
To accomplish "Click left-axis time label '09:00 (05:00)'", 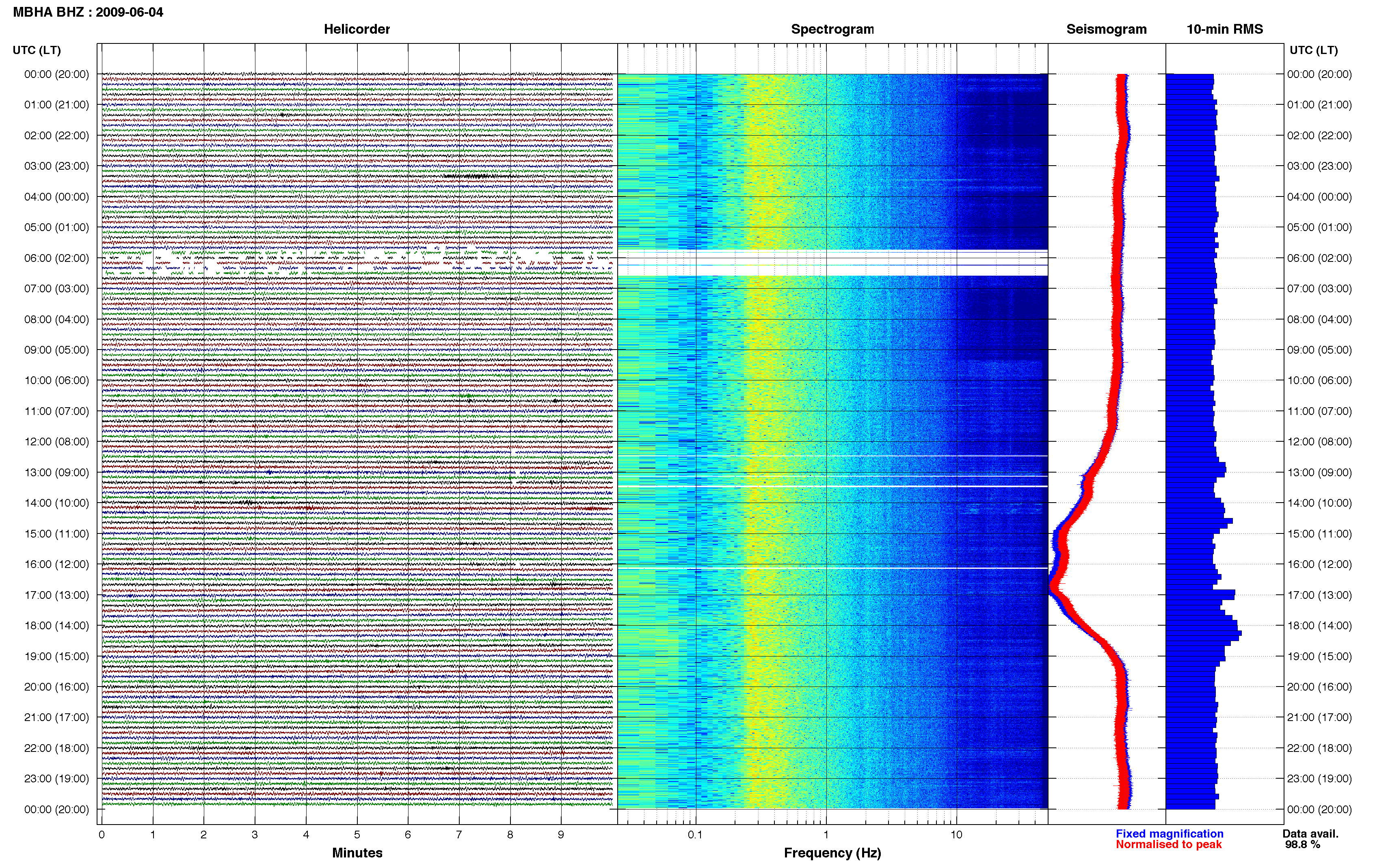I will click(x=57, y=350).
